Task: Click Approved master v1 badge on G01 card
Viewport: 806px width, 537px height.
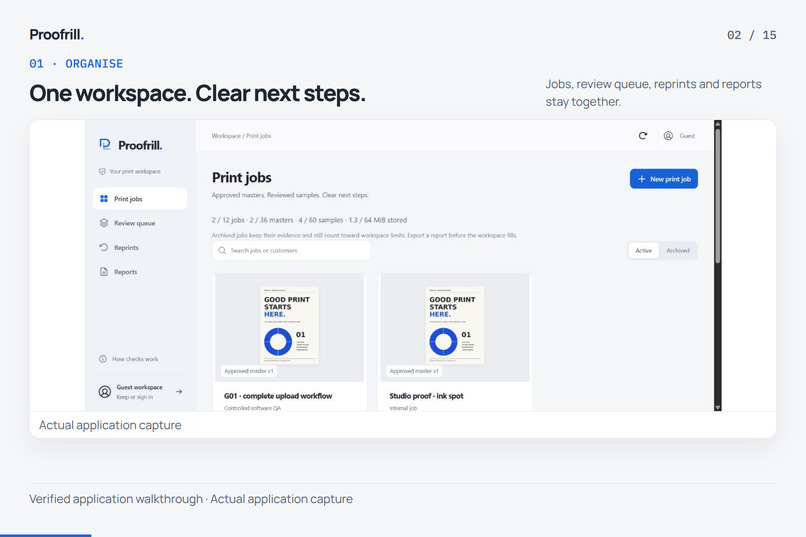Action: 249,371
